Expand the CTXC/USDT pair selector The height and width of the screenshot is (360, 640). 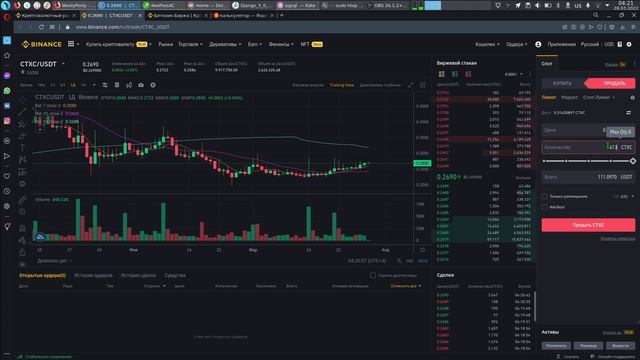pos(63,64)
